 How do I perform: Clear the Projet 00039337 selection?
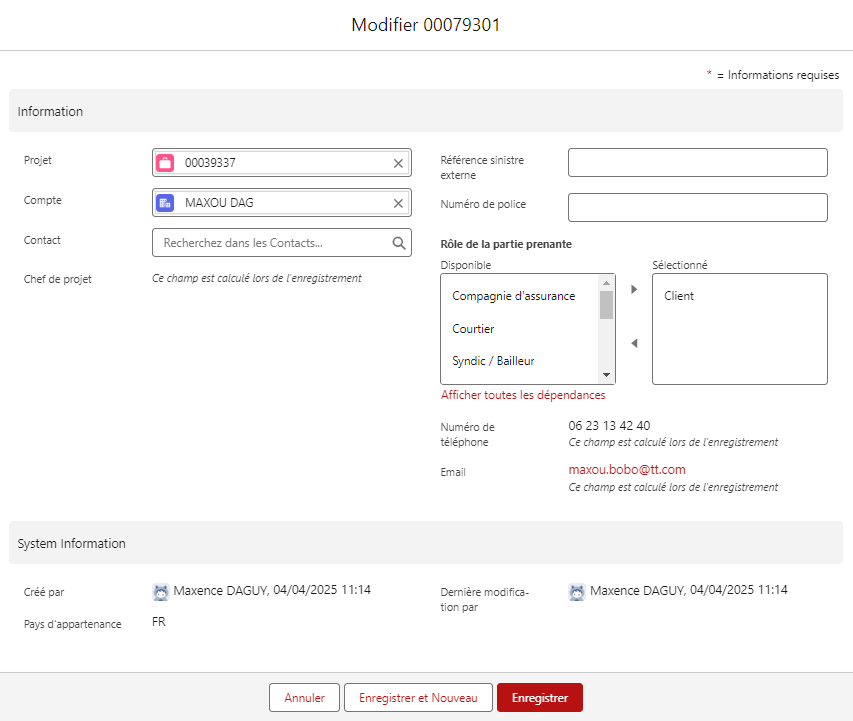point(398,163)
